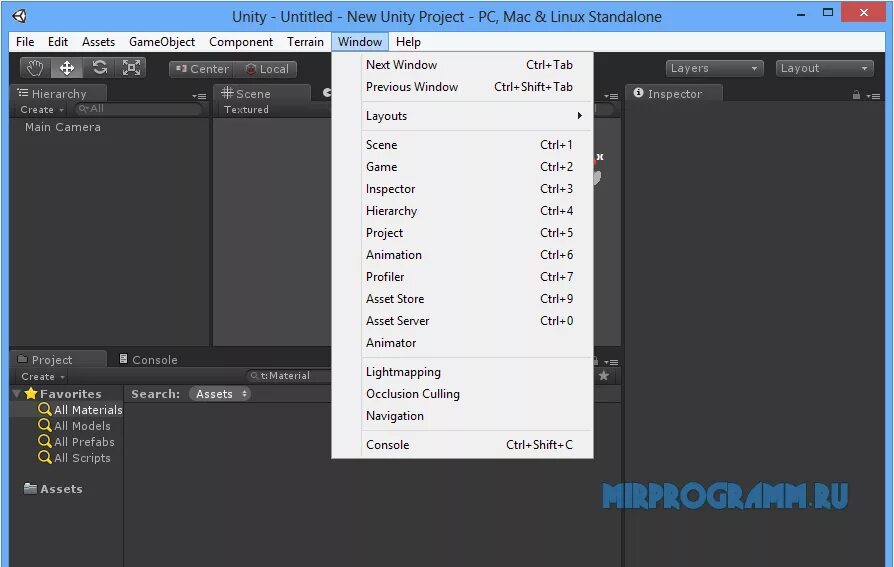
Task: Open the Terrain menu
Action: click(x=305, y=42)
